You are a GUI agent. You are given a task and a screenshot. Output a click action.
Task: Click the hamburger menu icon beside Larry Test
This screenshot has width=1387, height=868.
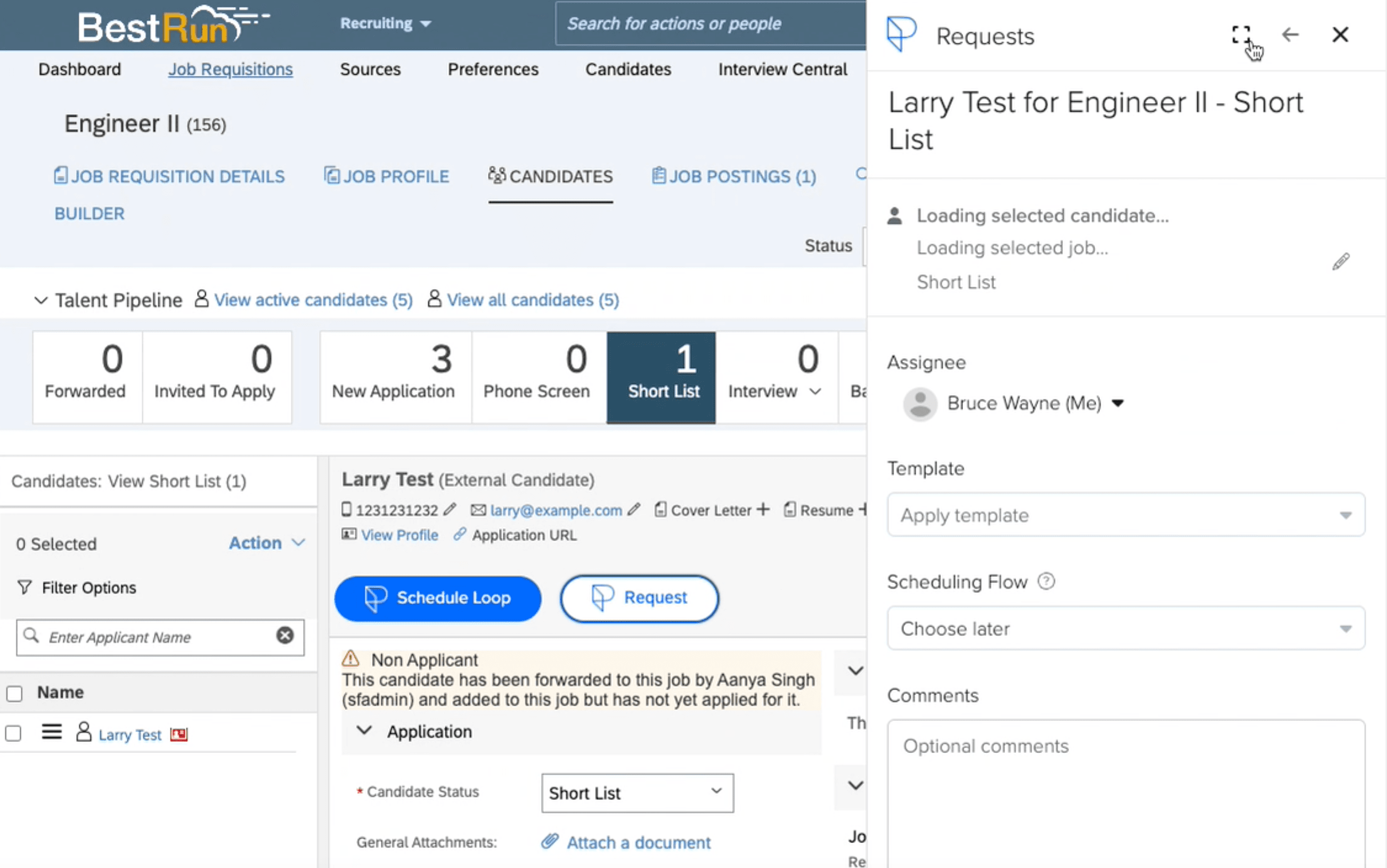pyautogui.click(x=52, y=732)
